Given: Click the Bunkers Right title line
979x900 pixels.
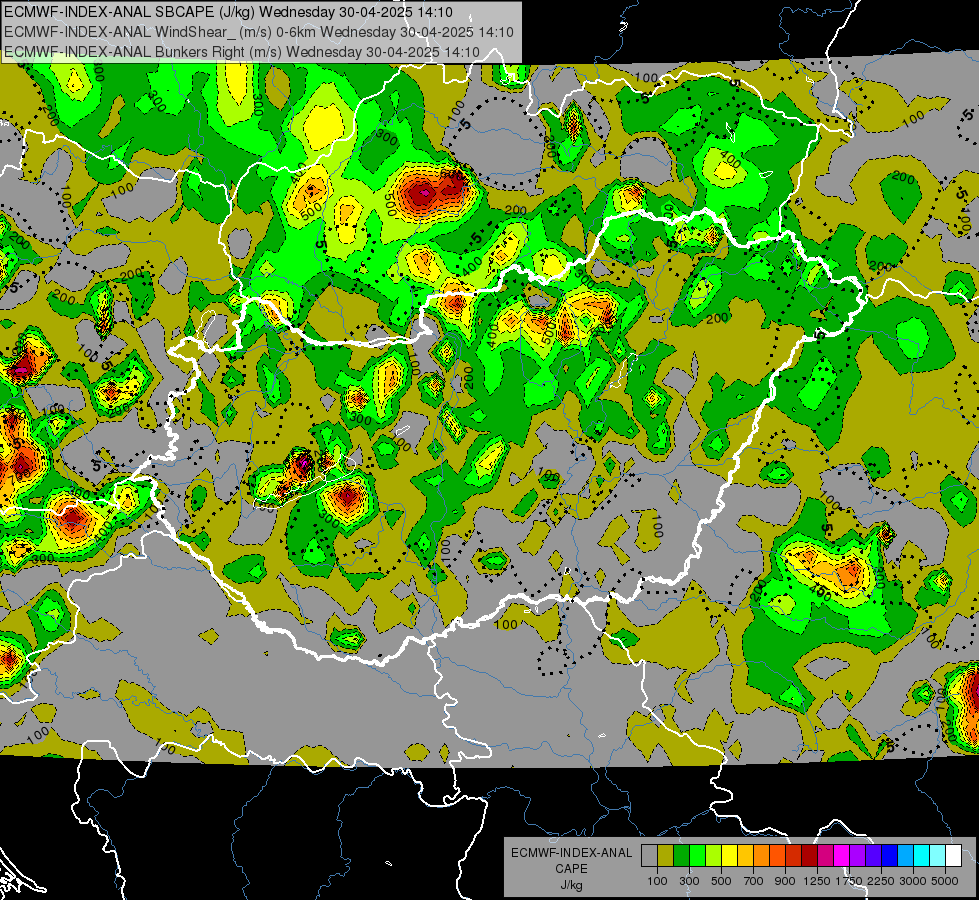Looking at the screenshot, I should (242, 52).
